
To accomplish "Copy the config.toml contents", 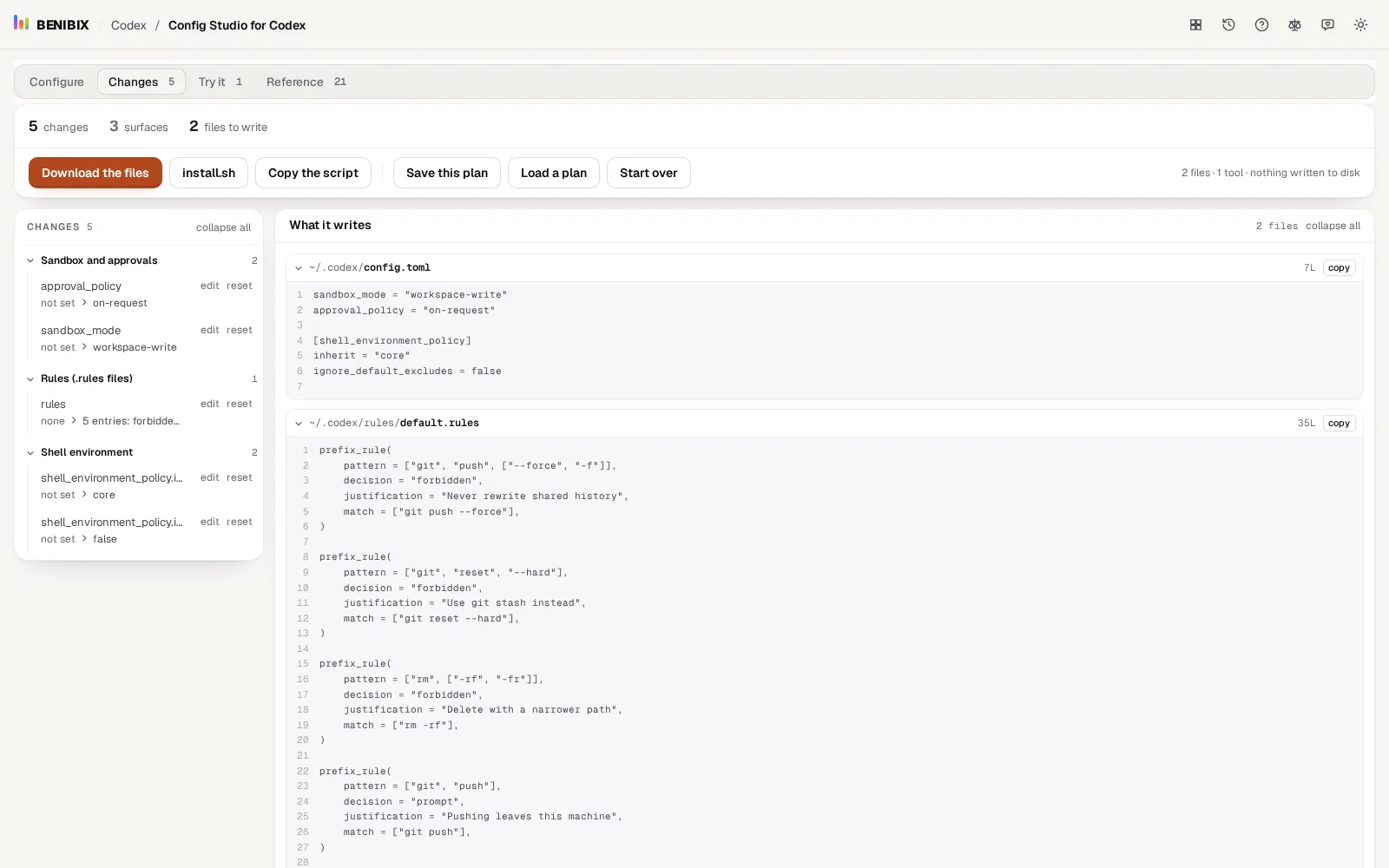I will (x=1339, y=268).
